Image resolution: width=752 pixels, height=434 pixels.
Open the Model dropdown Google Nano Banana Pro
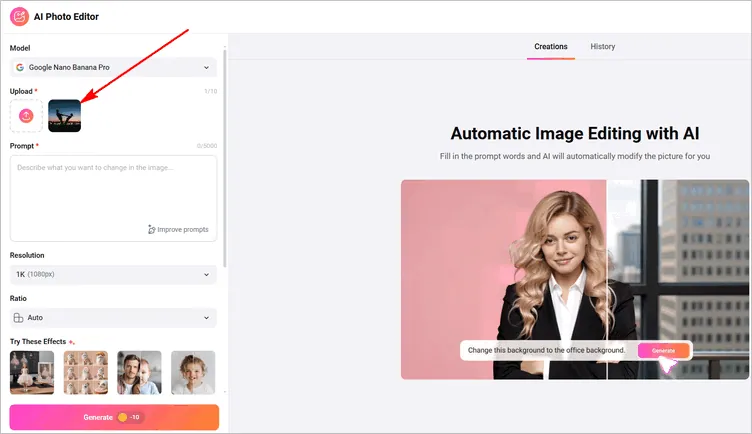113,68
